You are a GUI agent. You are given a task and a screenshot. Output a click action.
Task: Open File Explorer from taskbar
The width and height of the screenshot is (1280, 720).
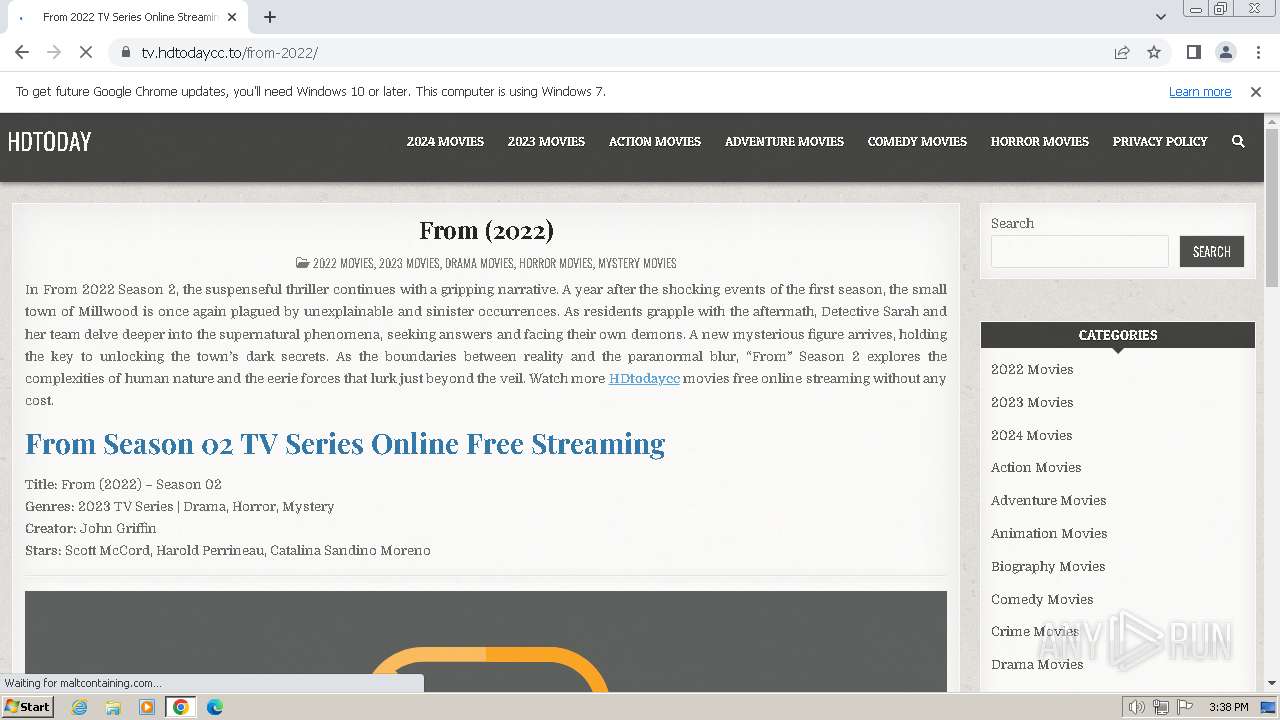pyautogui.click(x=113, y=707)
